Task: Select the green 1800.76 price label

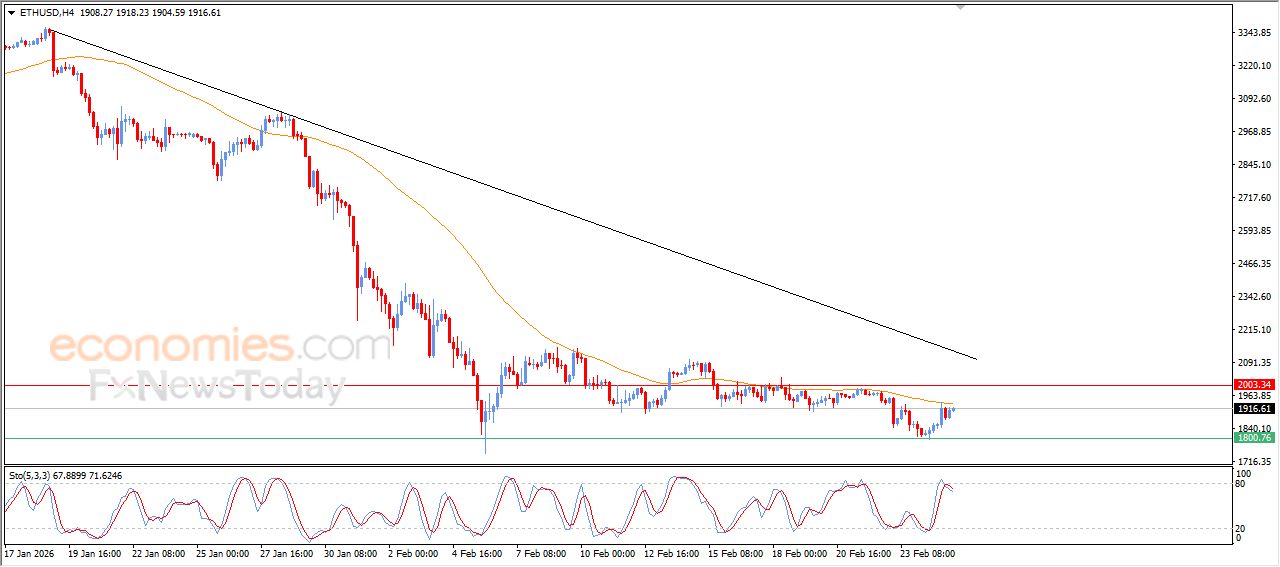Action: pyautogui.click(x=1253, y=438)
